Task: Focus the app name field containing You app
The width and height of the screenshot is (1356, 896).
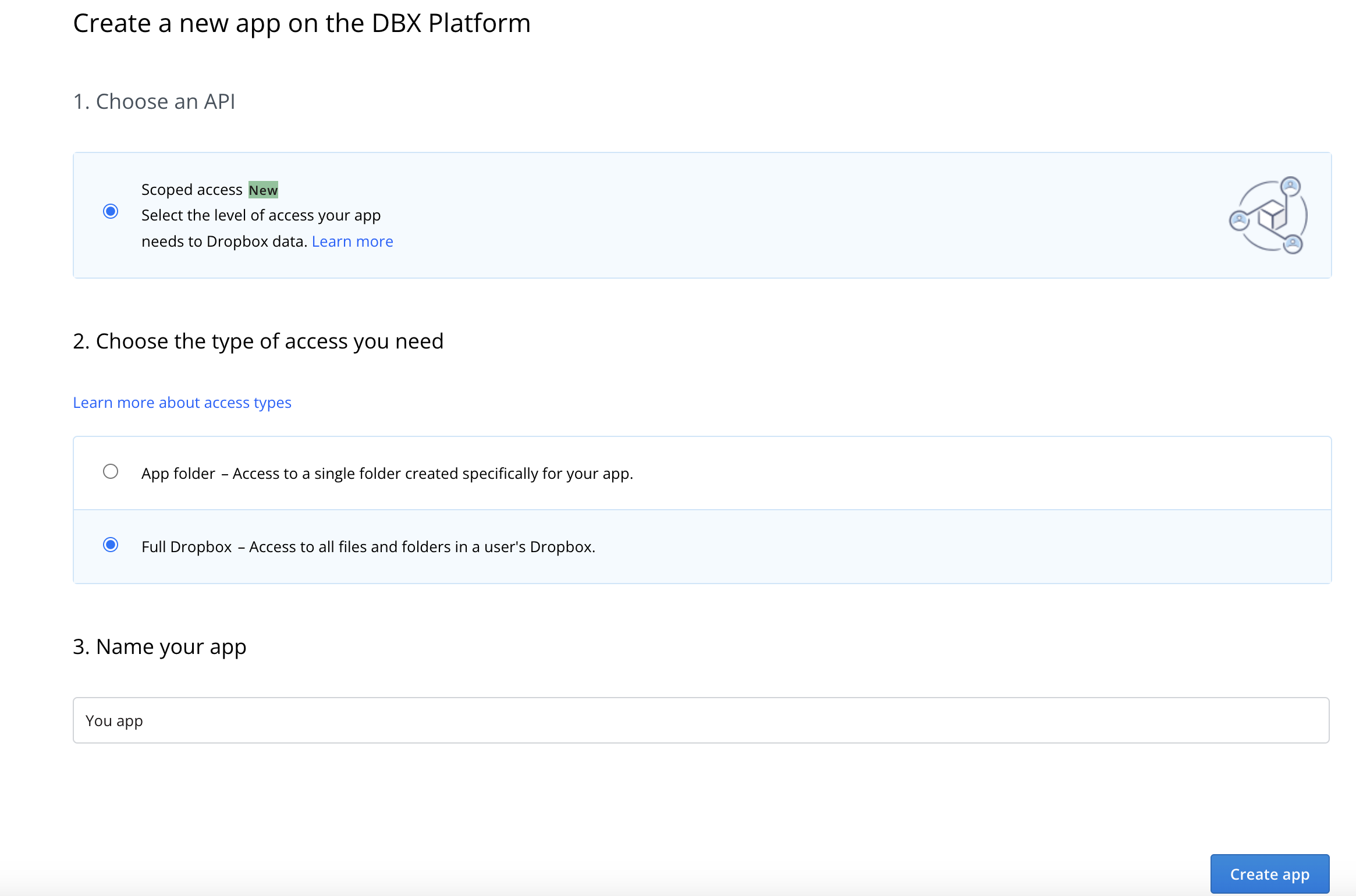Action: (x=701, y=720)
